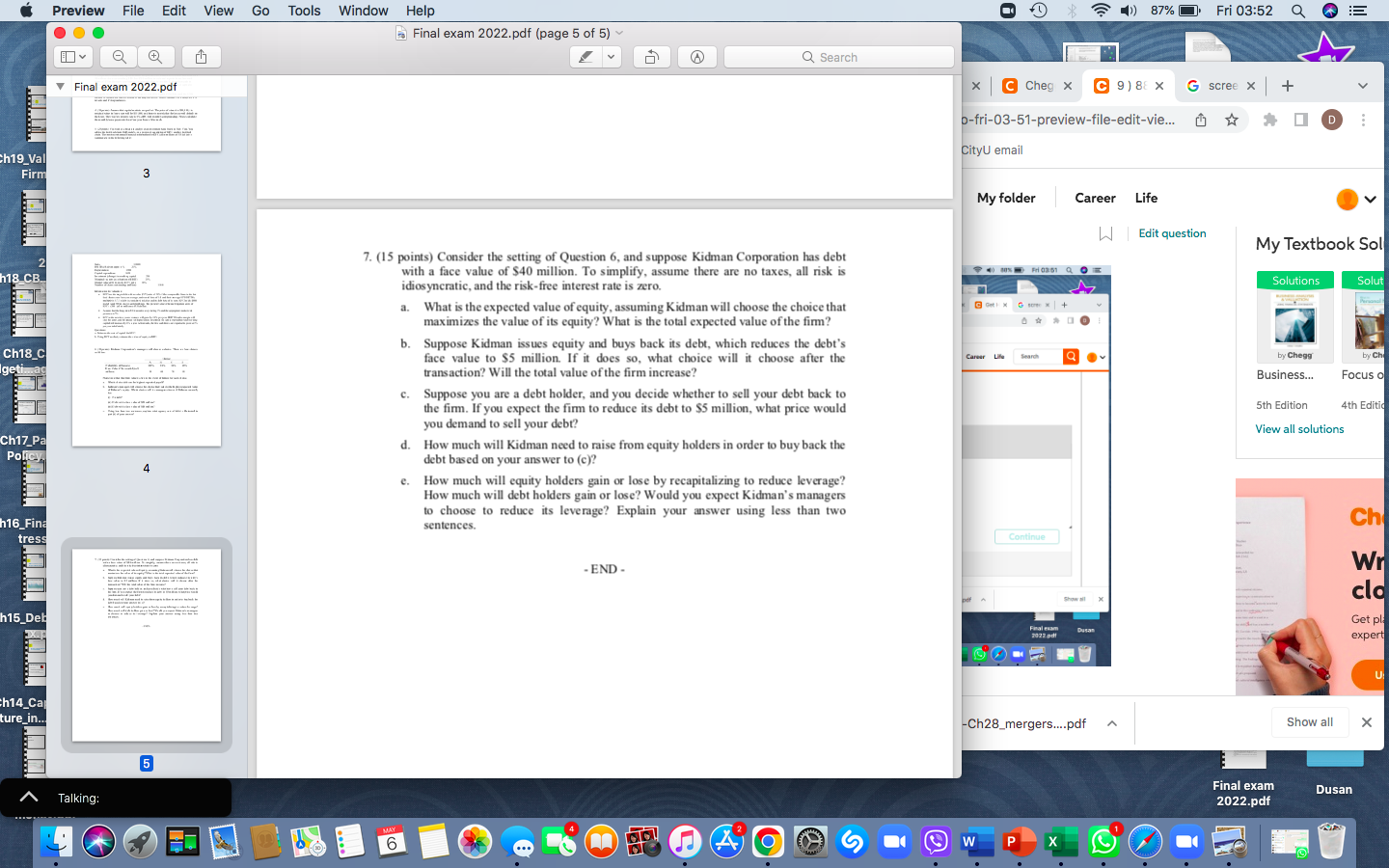Screen dimensions: 1389x868
Task: Click the Edit question link on Chegg
Action: point(1175,232)
